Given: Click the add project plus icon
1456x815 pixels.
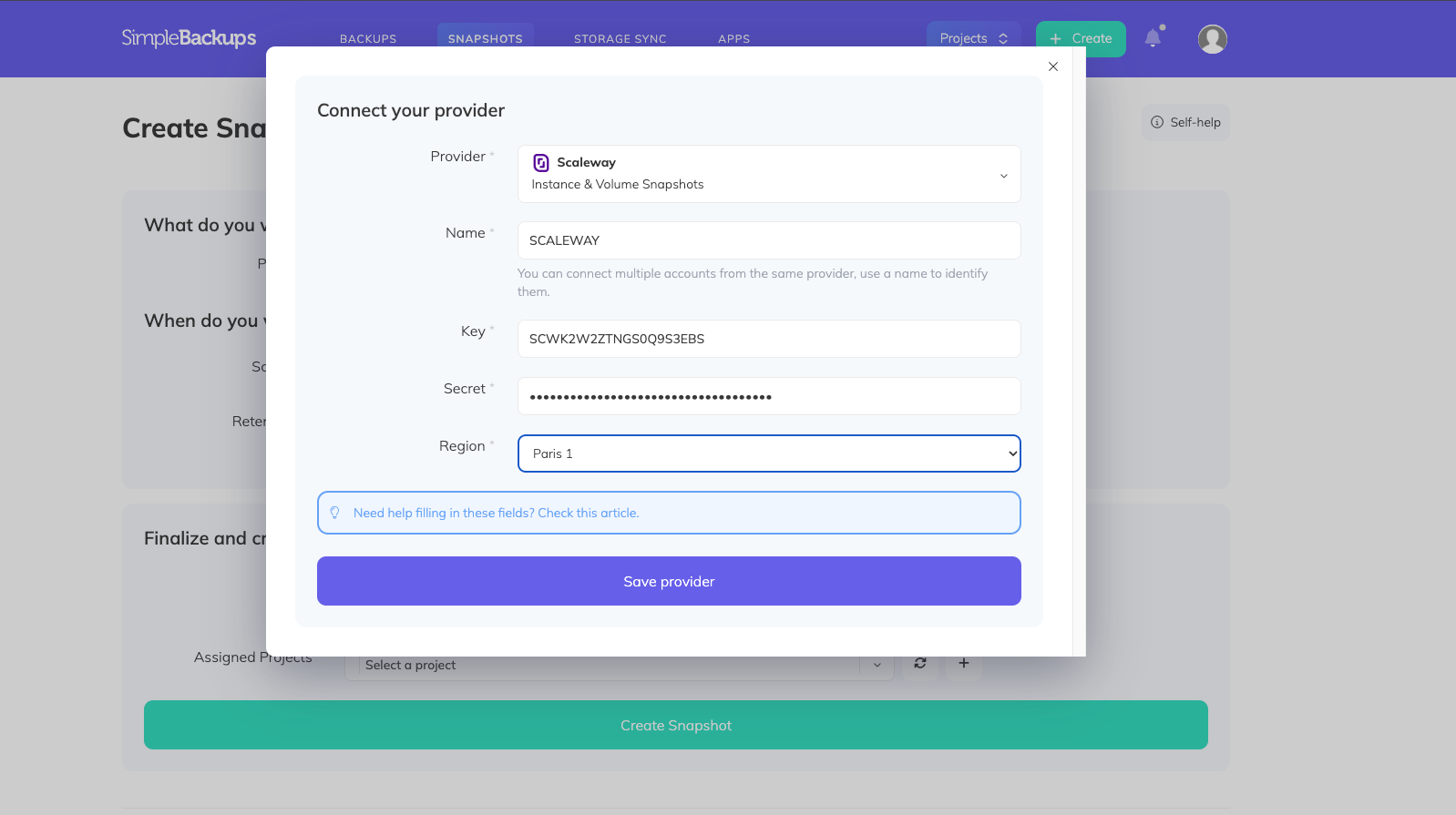Looking at the screenshot, I should 964,663.
